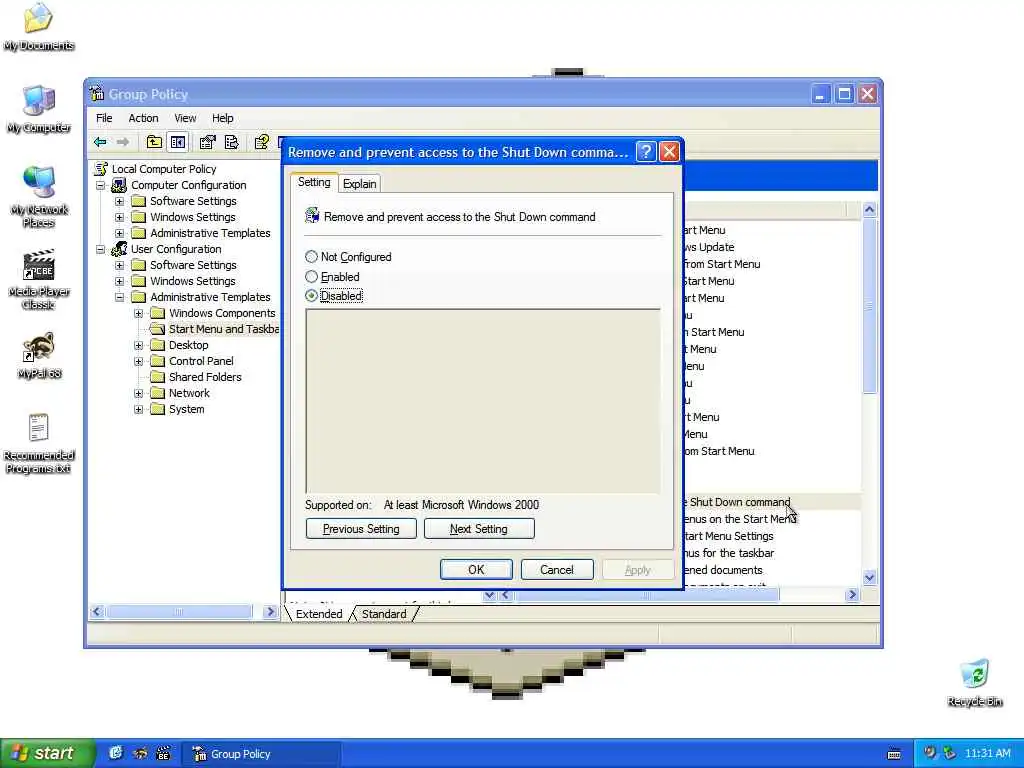Click the Previous Setting button
This screenshot has width=1024, height=768.
tap(361, 529)
